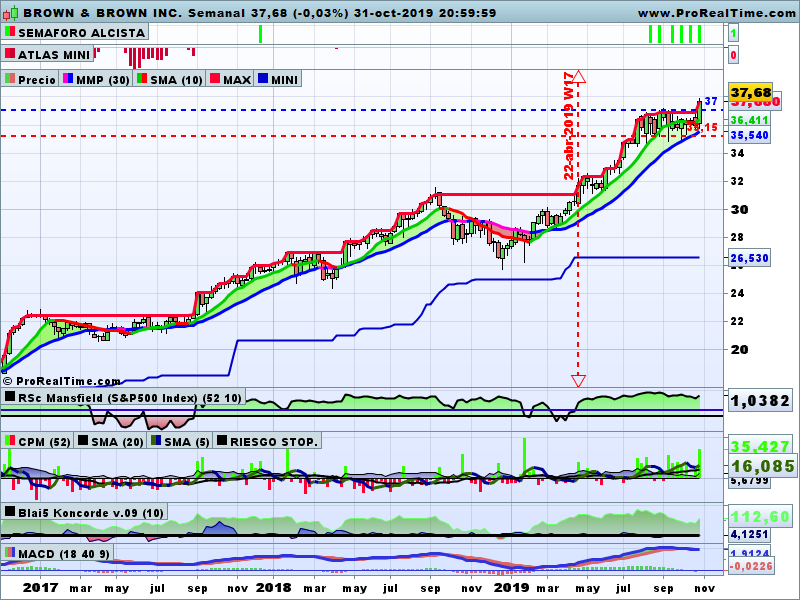This screenshot has height=600, width=800.
Task: Click the 16,085 CPM value
Action: pos(762,466)
